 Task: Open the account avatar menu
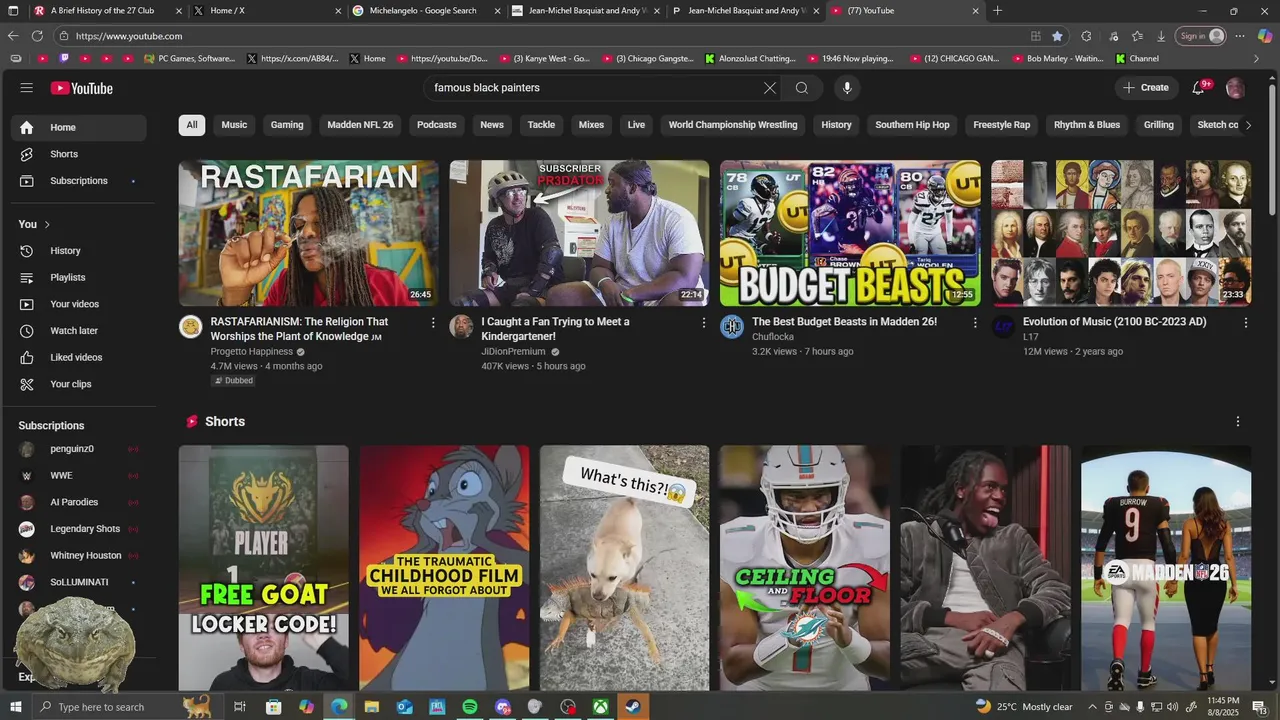[x=1235, y=88]
